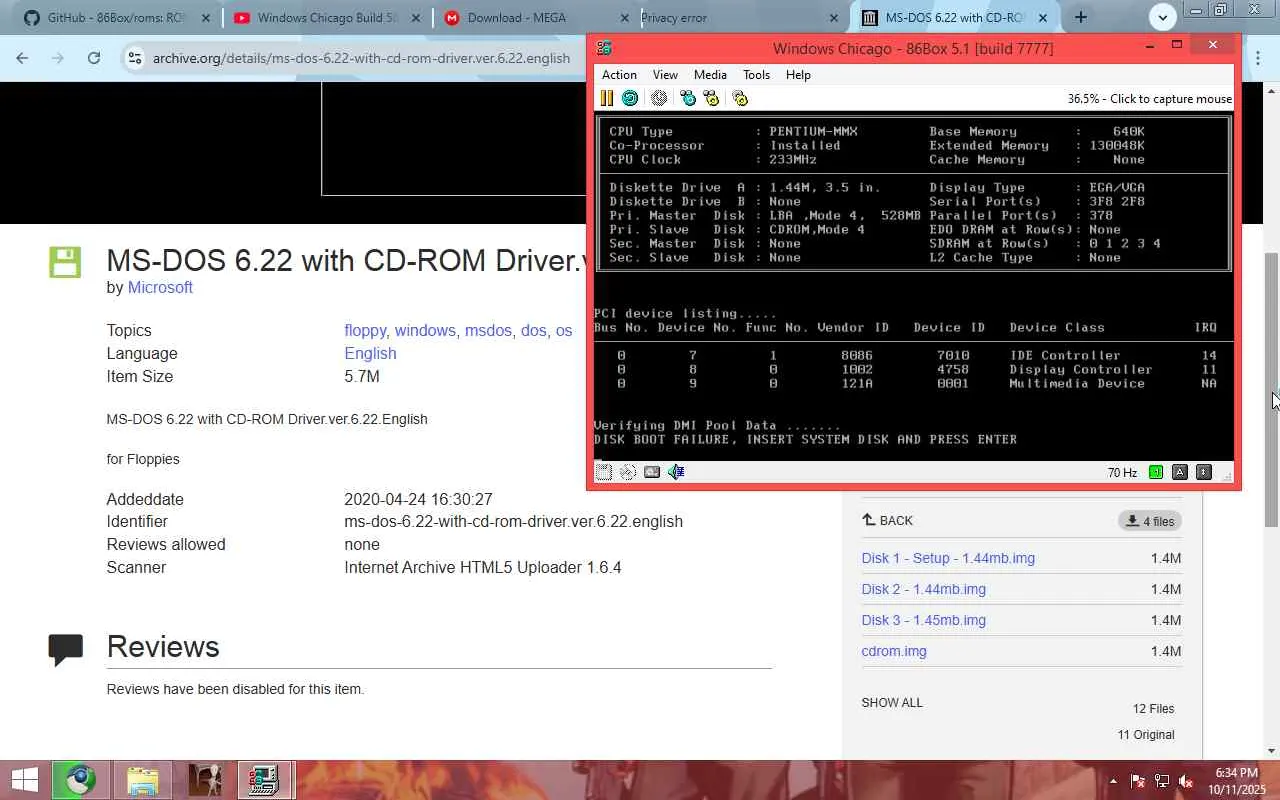
Task: Click the emulated DOS screen to capture mouse
Action: tap(913, 286)
